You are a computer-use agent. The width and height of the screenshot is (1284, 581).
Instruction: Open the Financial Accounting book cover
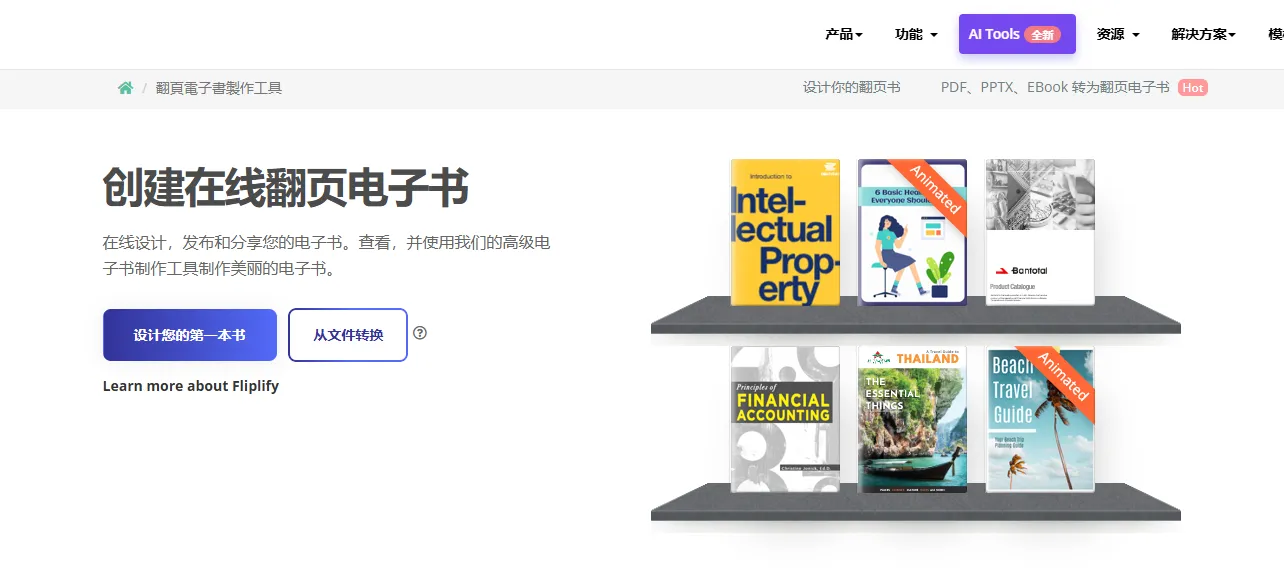point(785,419)
